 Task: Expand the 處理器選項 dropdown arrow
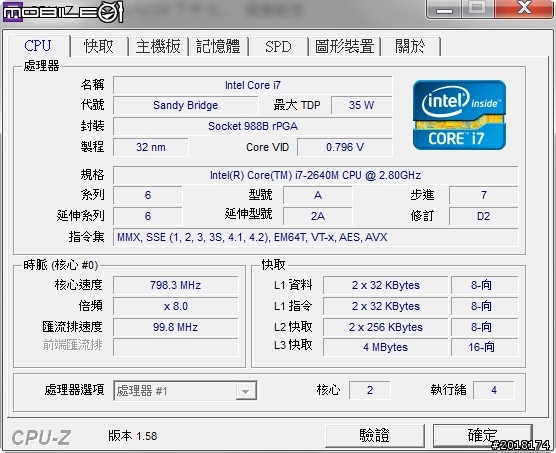pos(246,391)
